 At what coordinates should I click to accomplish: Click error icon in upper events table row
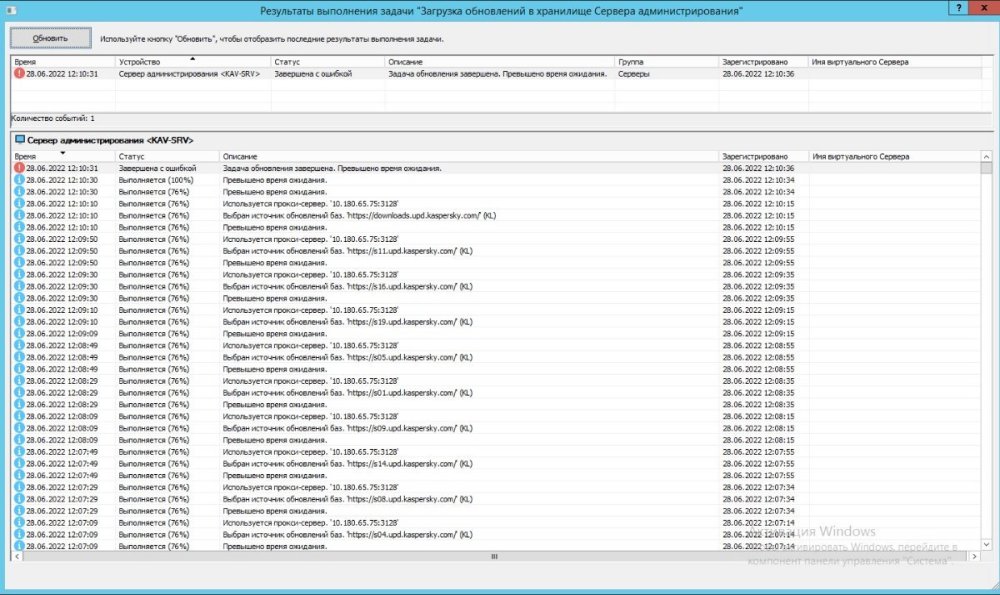pyautogui.click(x=19, y=73)
